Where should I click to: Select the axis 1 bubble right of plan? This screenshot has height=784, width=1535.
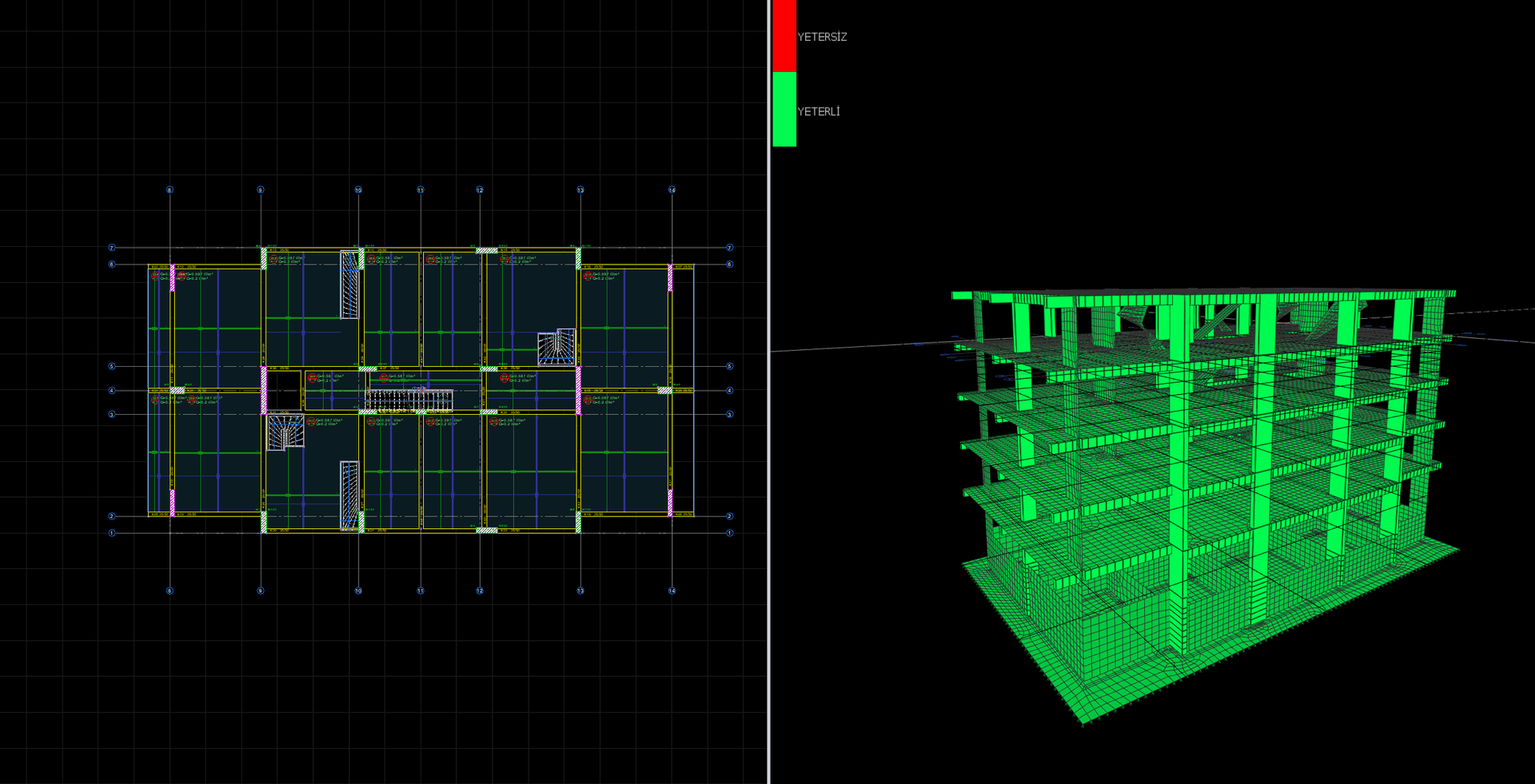[x=729, y=532]
